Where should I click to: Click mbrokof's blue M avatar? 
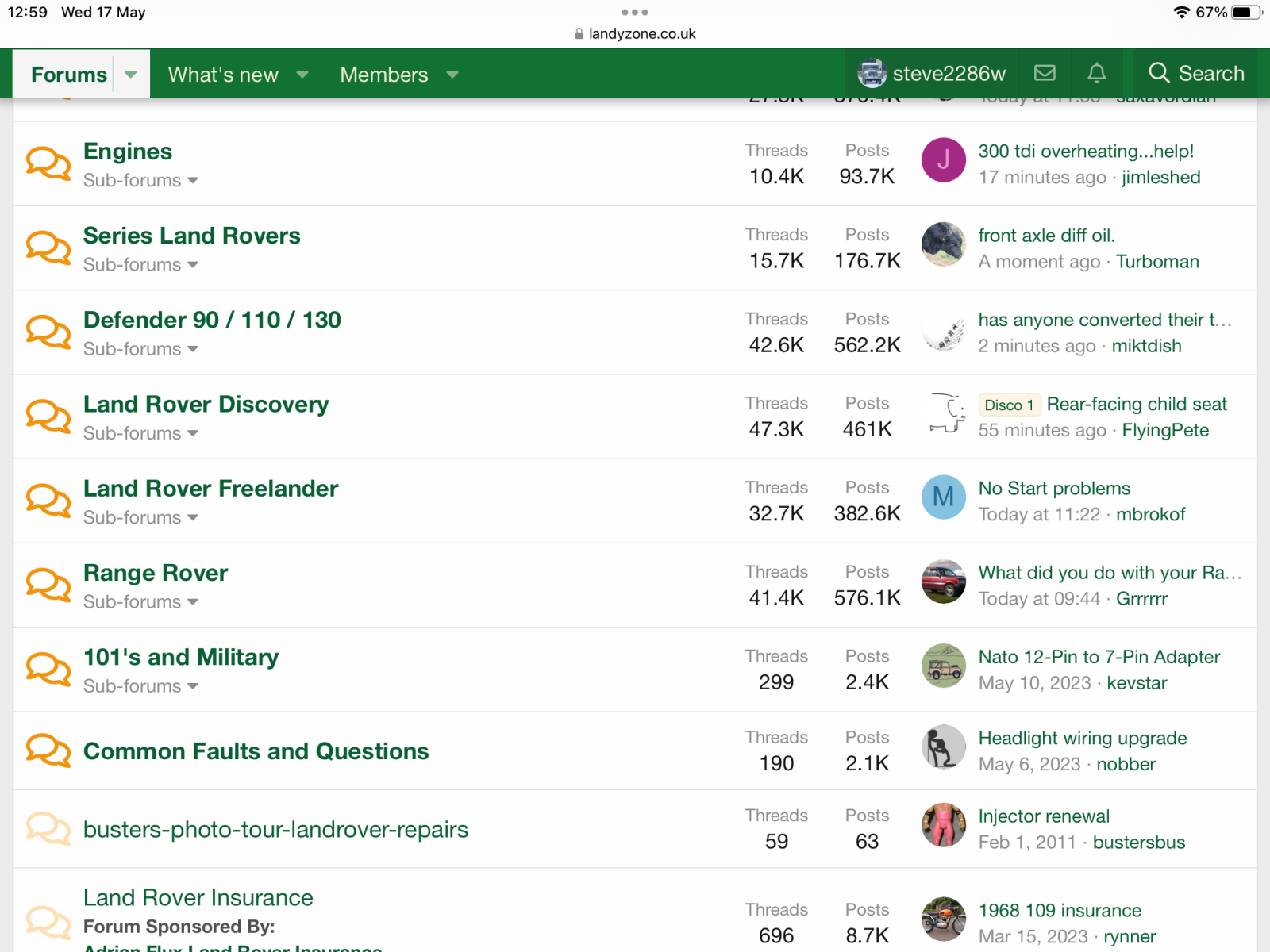[943, 497]
